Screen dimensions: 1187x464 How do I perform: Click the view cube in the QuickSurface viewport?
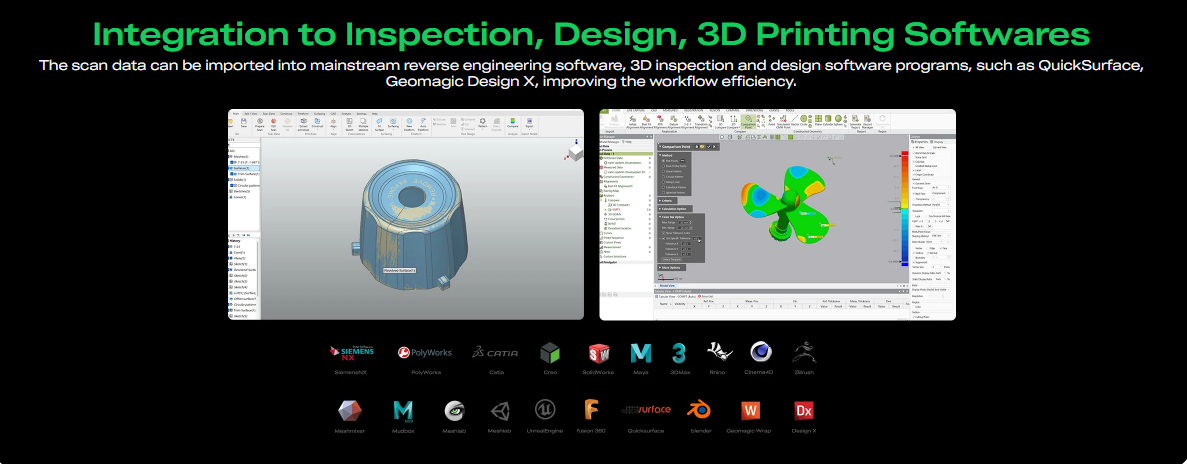coord(574,154)
